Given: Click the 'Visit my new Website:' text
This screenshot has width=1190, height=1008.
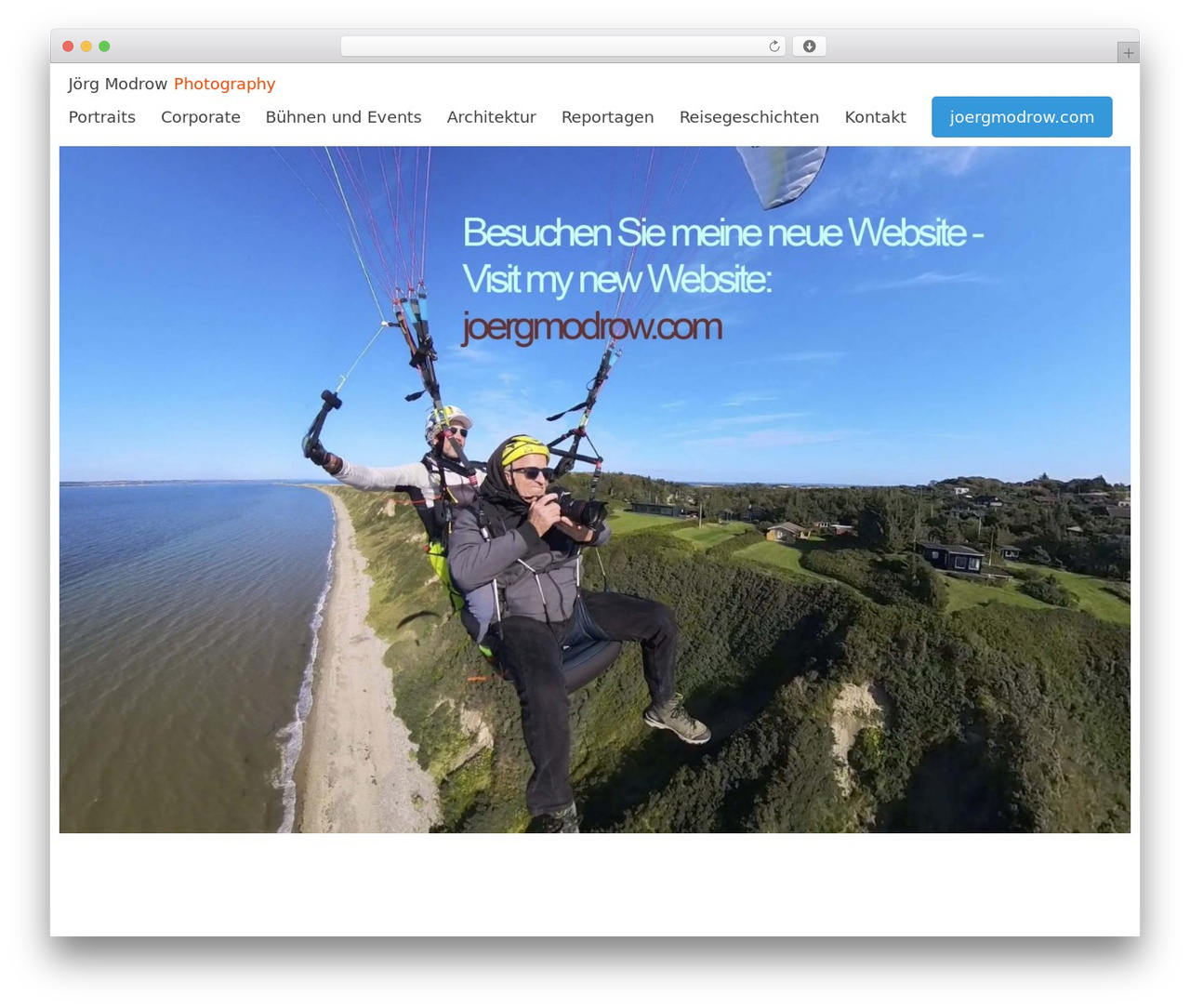Looking at the screenshot, I should [617, 279].
